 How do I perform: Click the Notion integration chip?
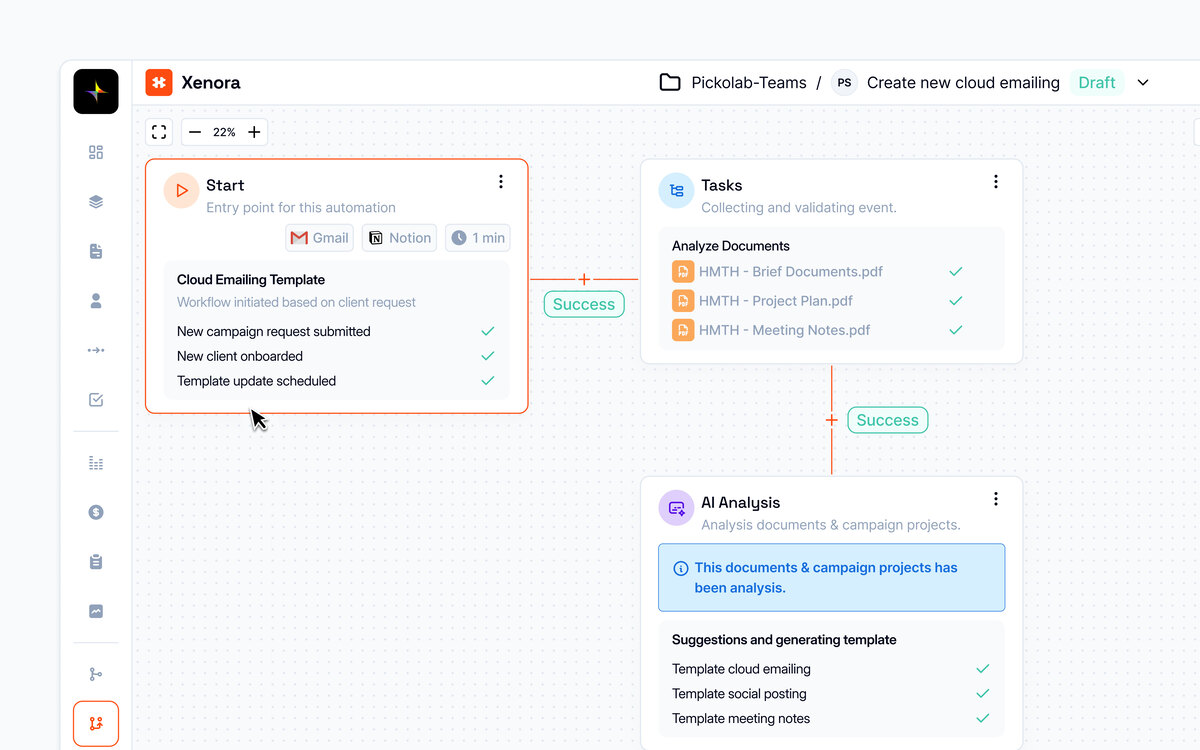coord(400,238)
